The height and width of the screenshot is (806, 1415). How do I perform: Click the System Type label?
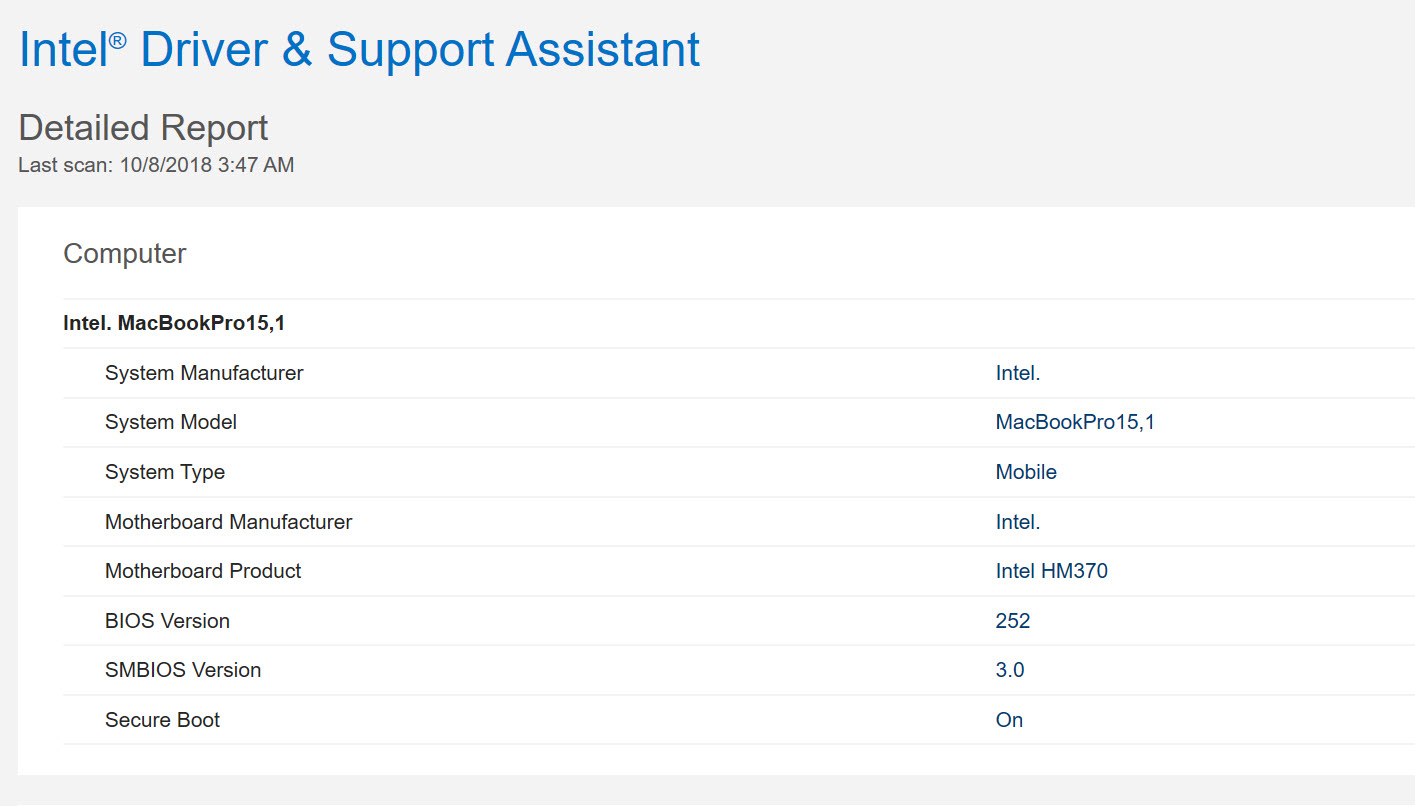pos(165,472)
